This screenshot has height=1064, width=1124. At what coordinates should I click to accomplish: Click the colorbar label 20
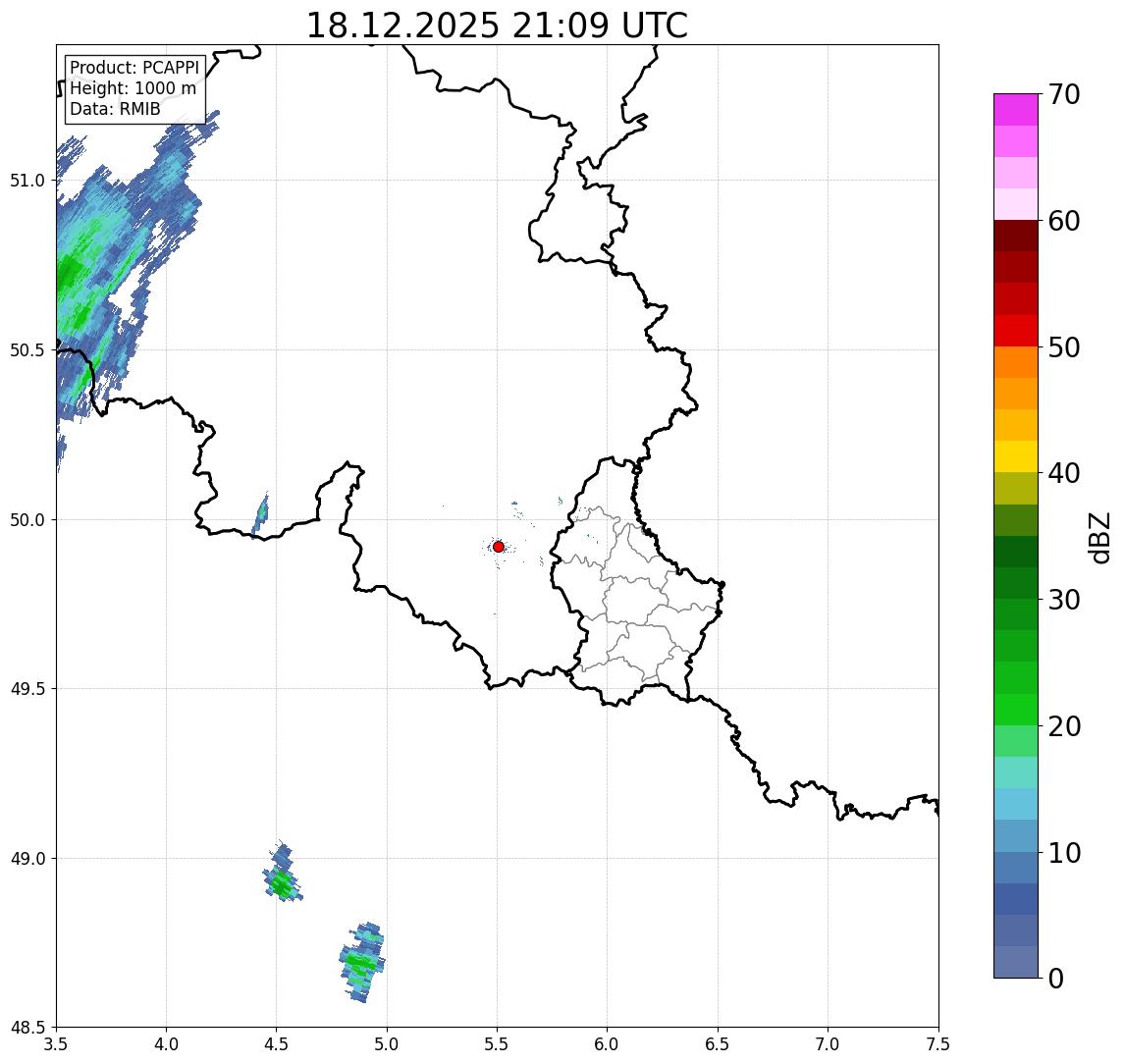tap(1064, 726)
